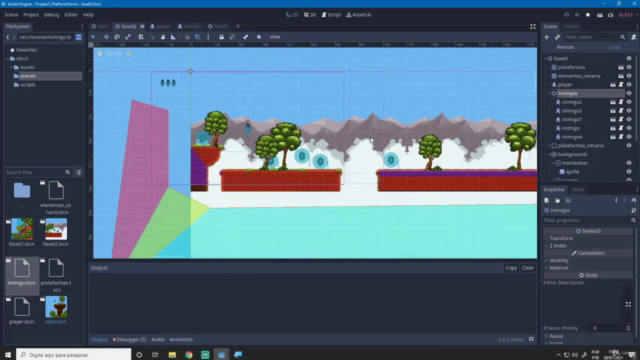Select the Rotate mode tool
The image size is (640, 360).
pyautogui.click(x=117, y=37)
